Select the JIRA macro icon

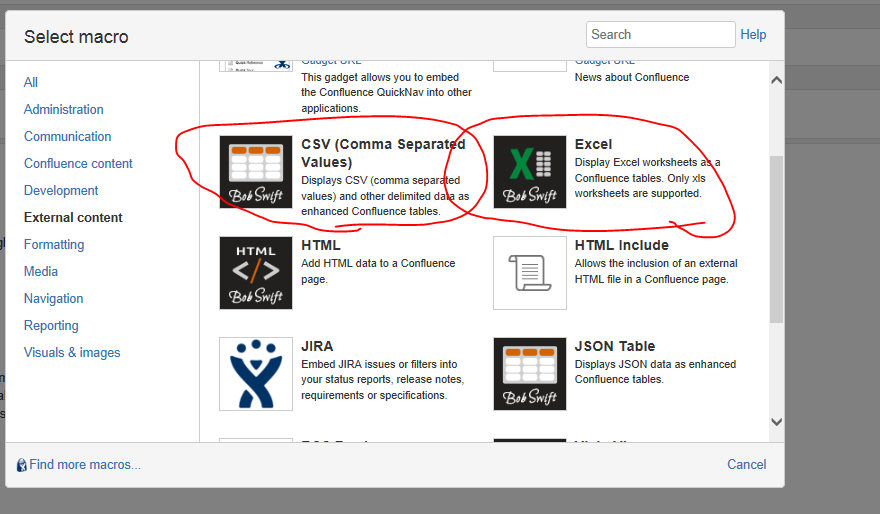(x=256, y=374)
